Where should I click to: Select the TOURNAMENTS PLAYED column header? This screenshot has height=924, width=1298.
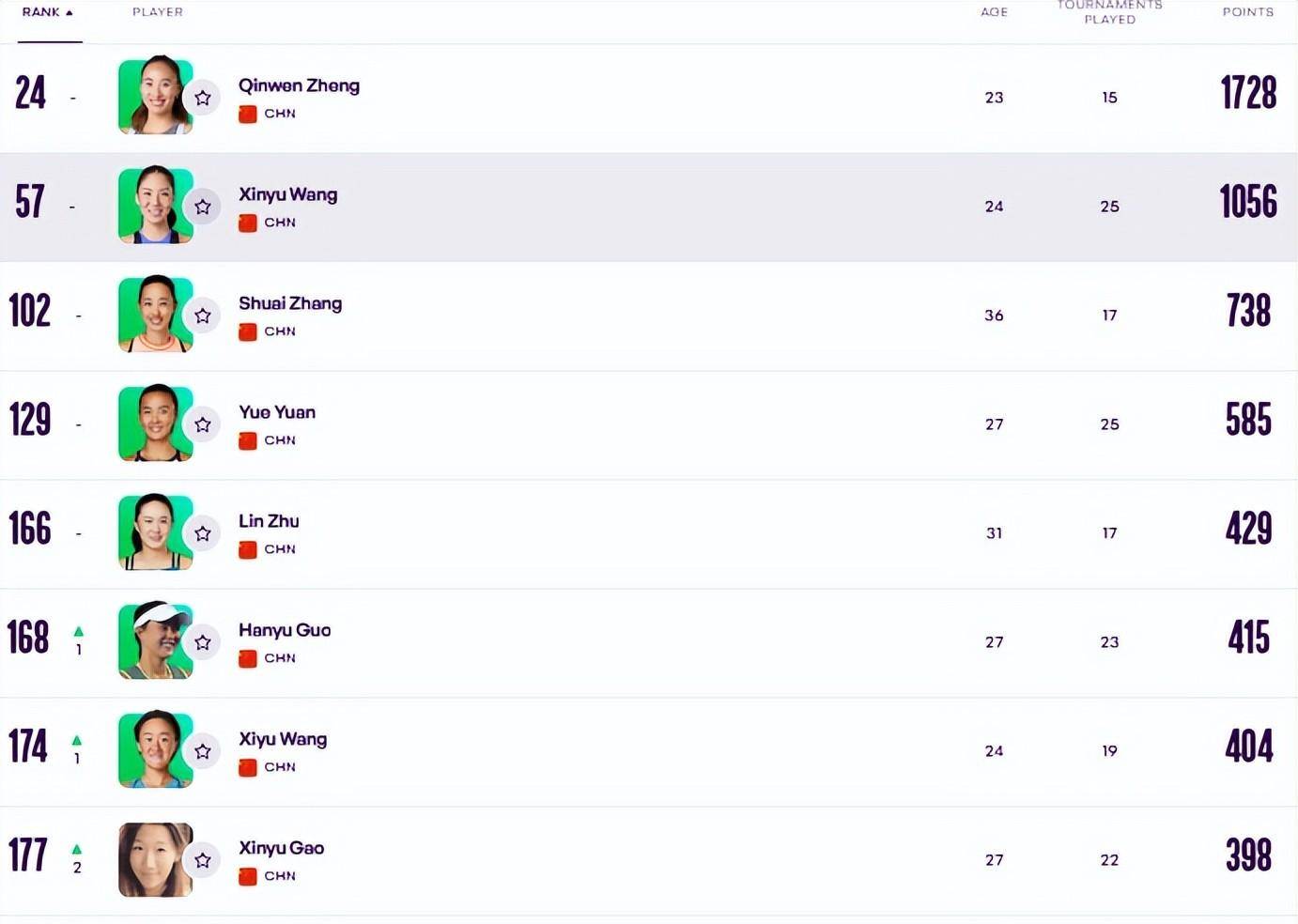[x=1109, y=12]
